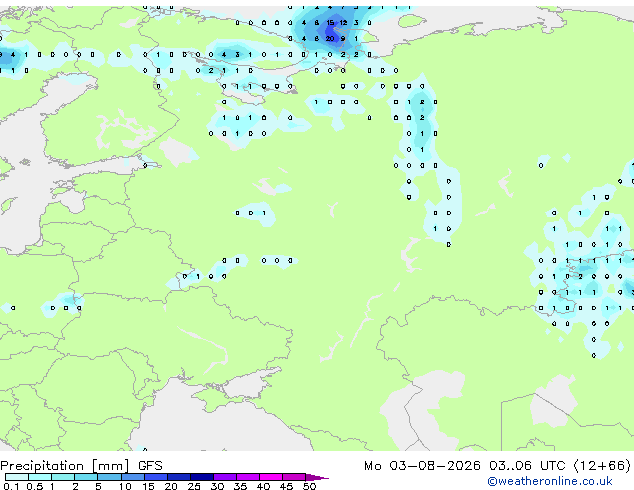Viewport: 634px width, 490px height.
Task: Click the '12' precipitation value on the map
Action: click(343, 23)
